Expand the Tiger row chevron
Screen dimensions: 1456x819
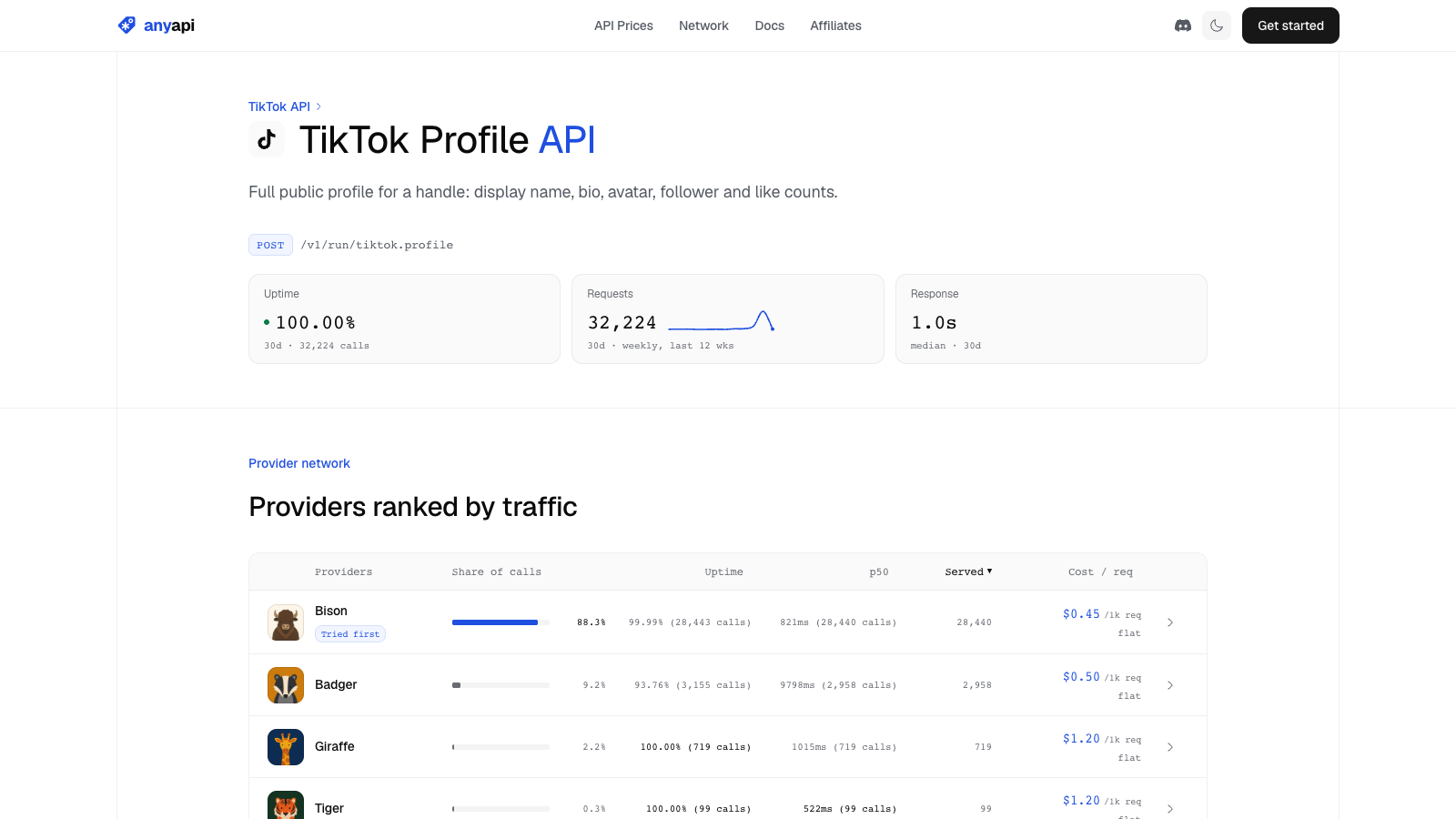[1170, 809]
